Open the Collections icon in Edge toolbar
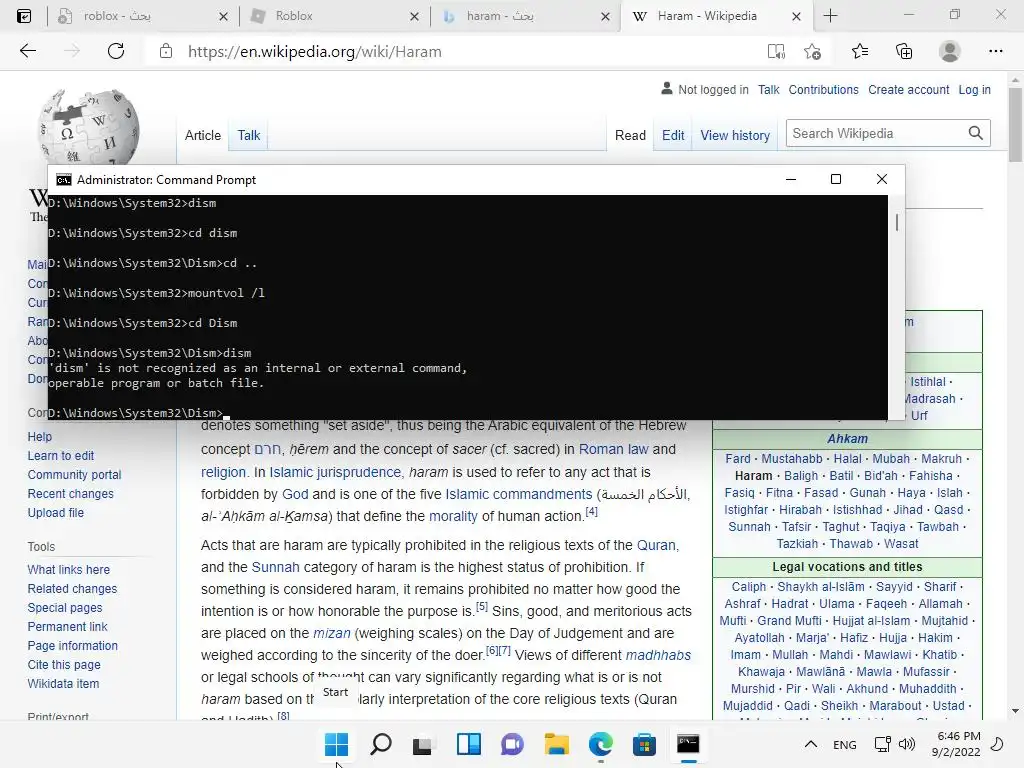The width and height of the screenshot is (1024, 768). pyautogui.click(x=904, y=51)
